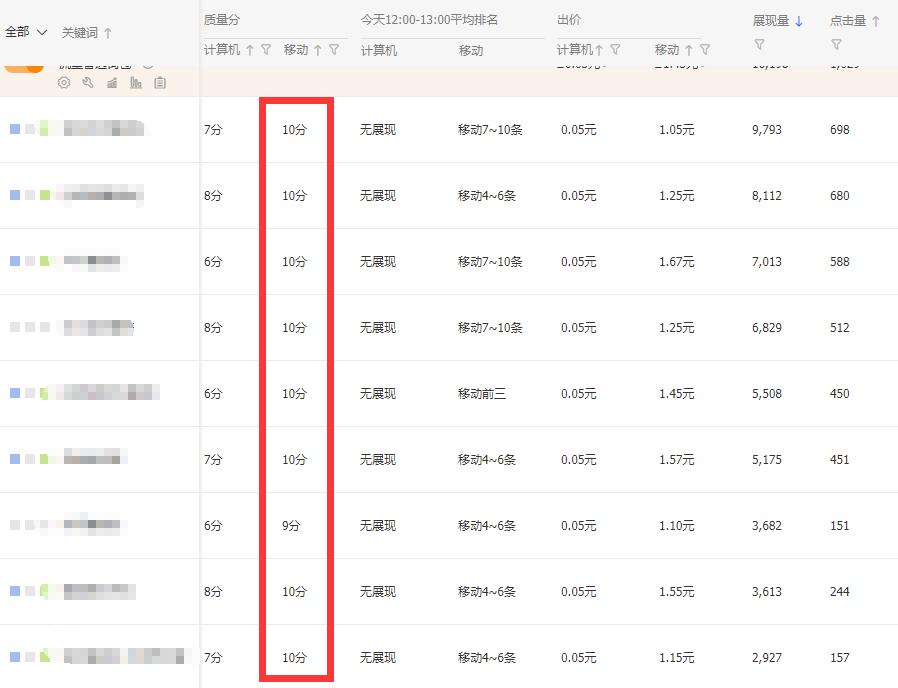Open the 移动 bid filter funnel under 出价
This screenshot has width=898, height=688.
tap(704, 48)
